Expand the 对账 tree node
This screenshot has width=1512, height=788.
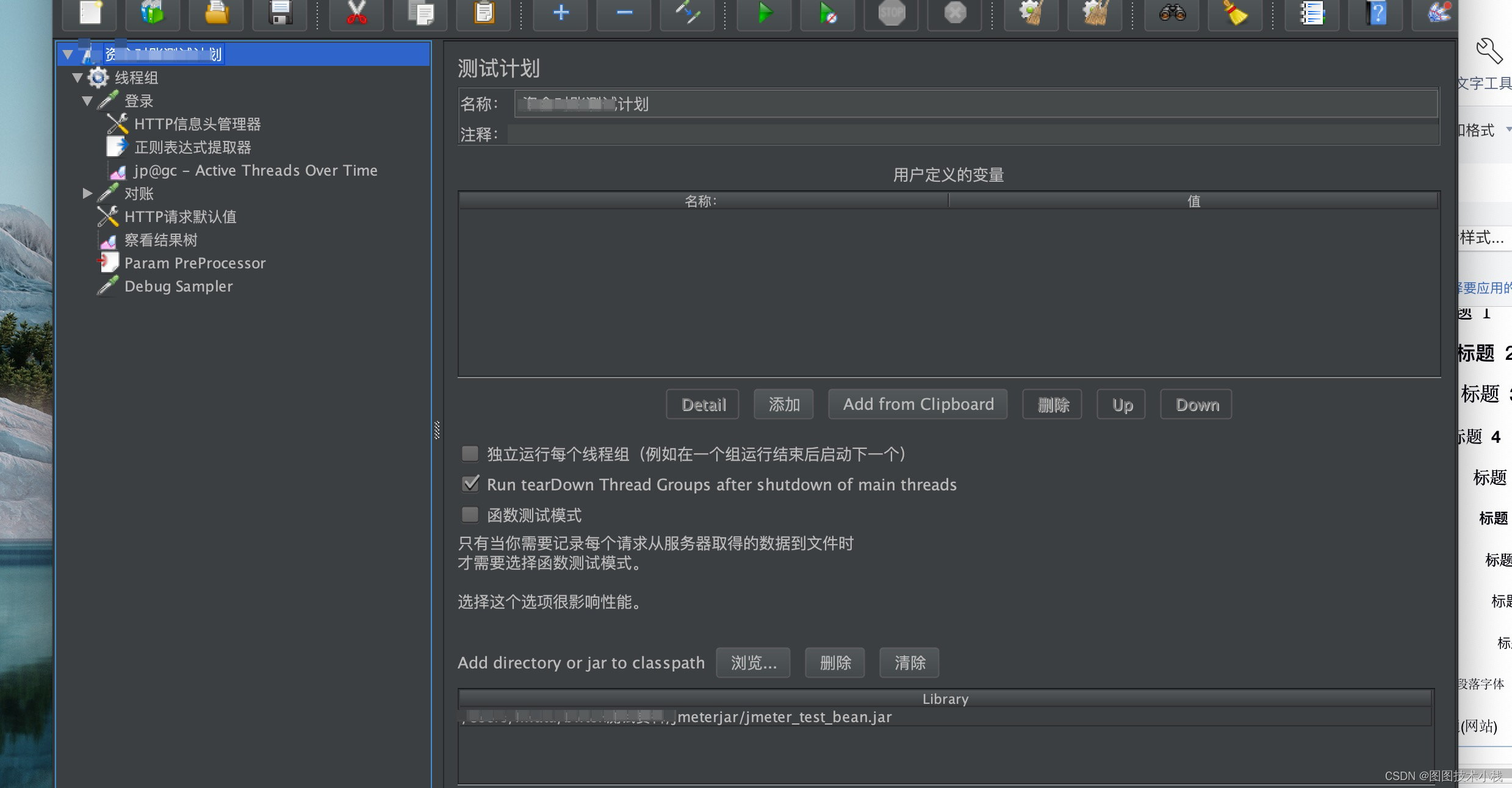[87, 193]
